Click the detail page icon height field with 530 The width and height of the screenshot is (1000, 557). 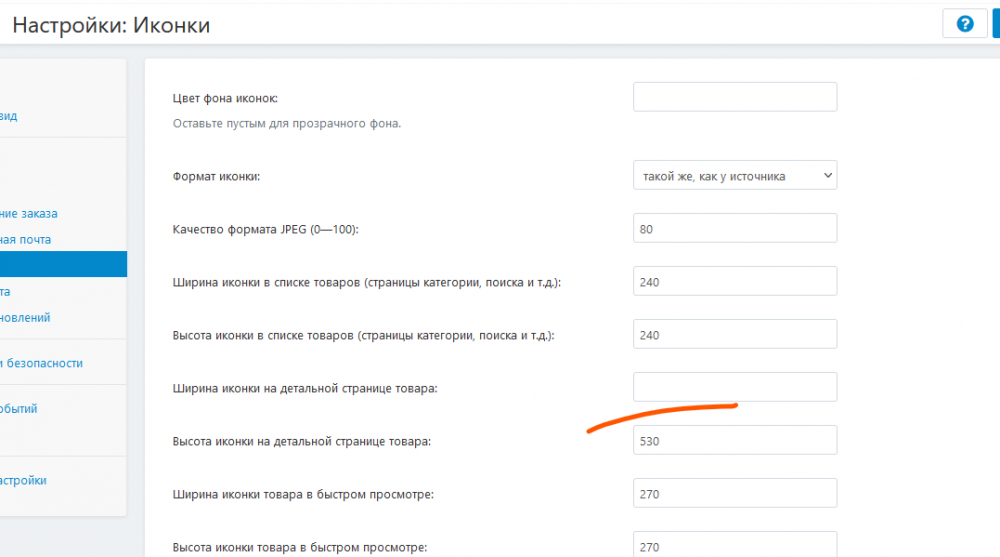pyautogui.click(x=735, y=441)
